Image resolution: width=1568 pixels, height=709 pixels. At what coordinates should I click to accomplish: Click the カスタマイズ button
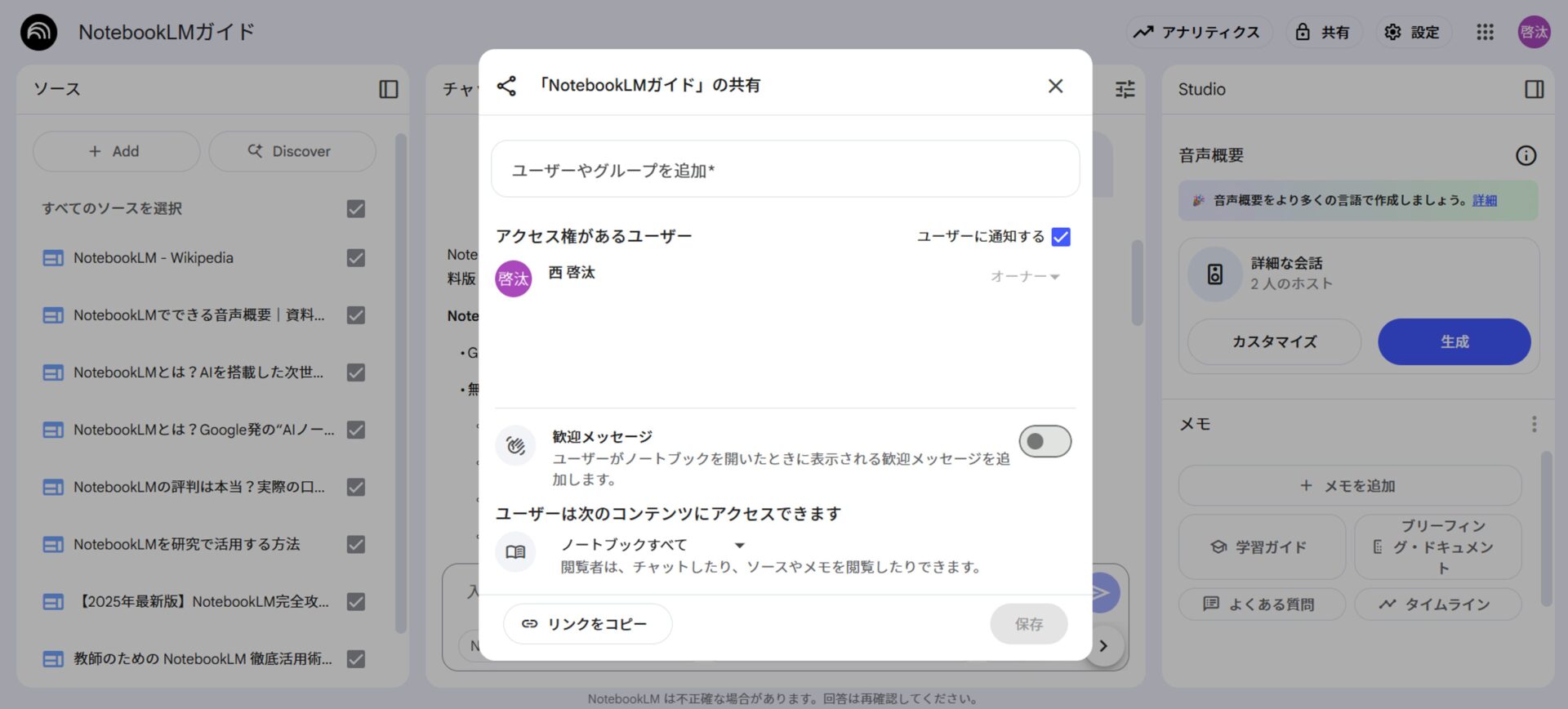[x=1274, y=342]
